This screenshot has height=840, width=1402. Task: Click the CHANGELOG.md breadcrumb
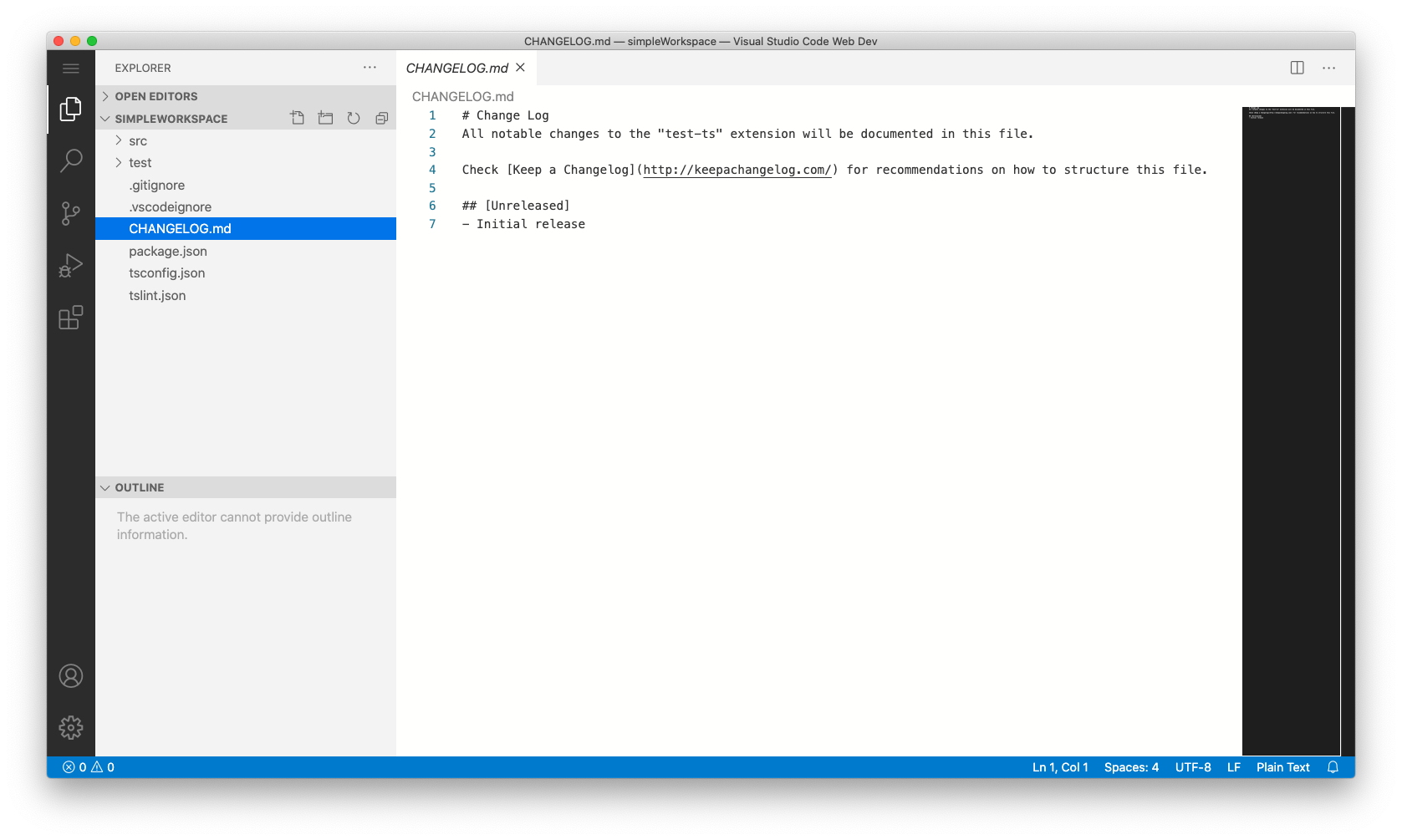[463, 96]
